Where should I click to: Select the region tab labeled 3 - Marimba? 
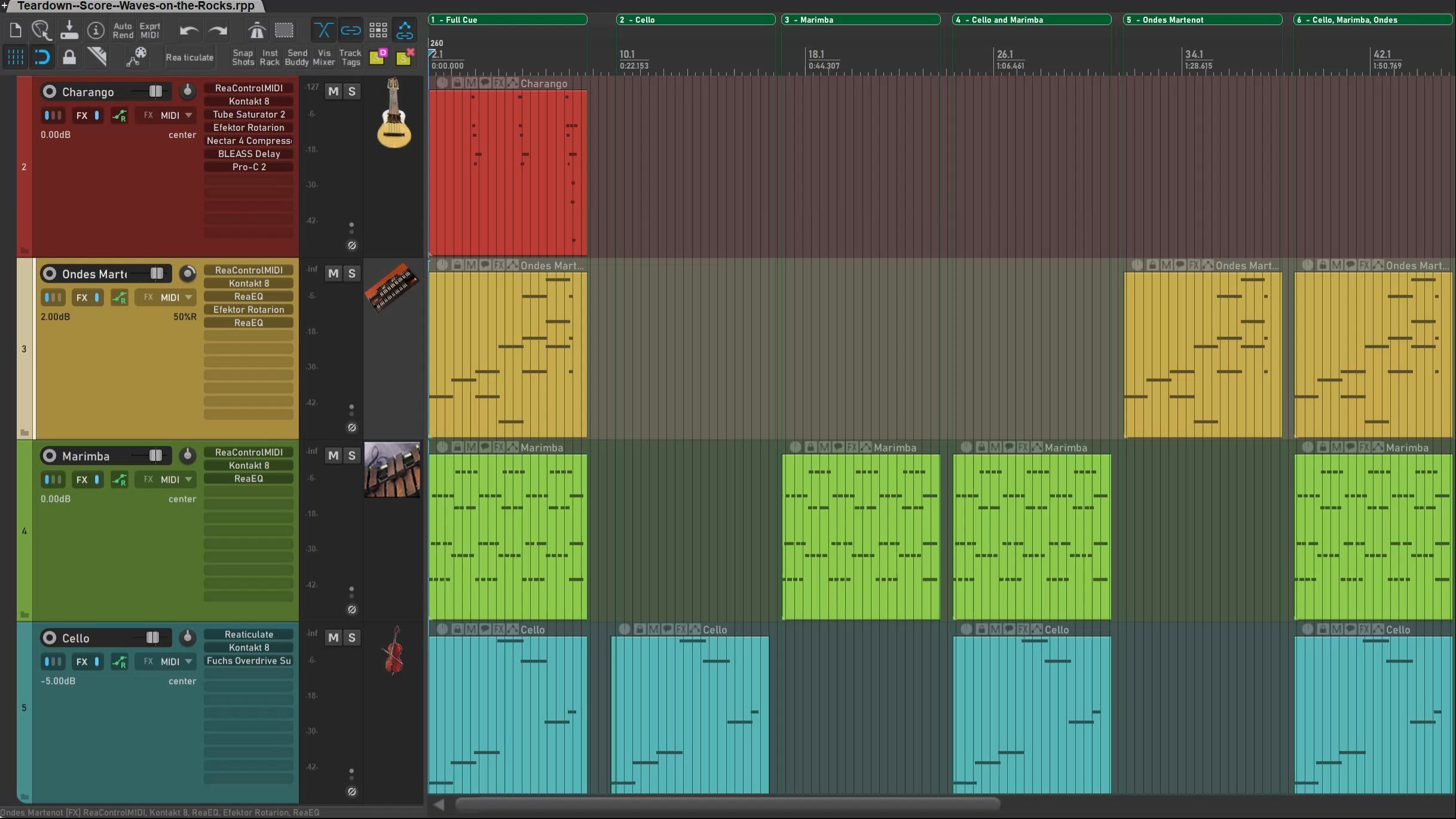[x=861, y=20]
